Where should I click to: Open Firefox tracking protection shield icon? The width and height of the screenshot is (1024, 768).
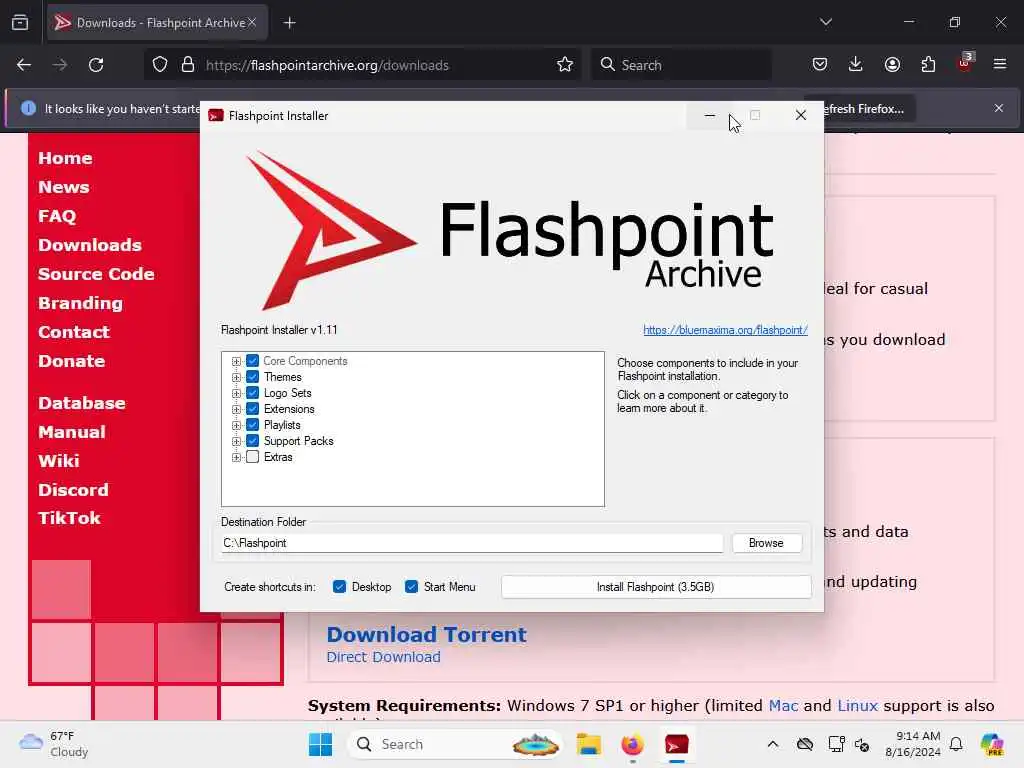click(x=160, y=65)
